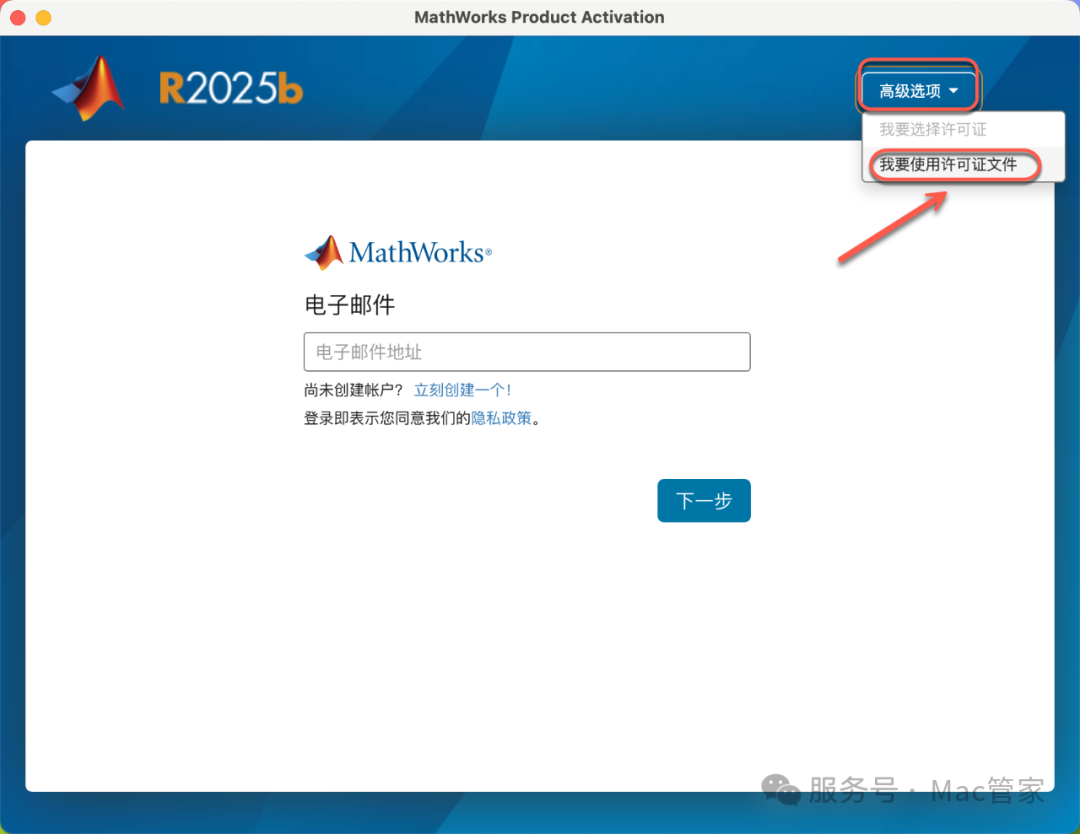This screenshot has width=1080, height=834.
Task: Close the Product Activation window
Action: pos(17,18)
